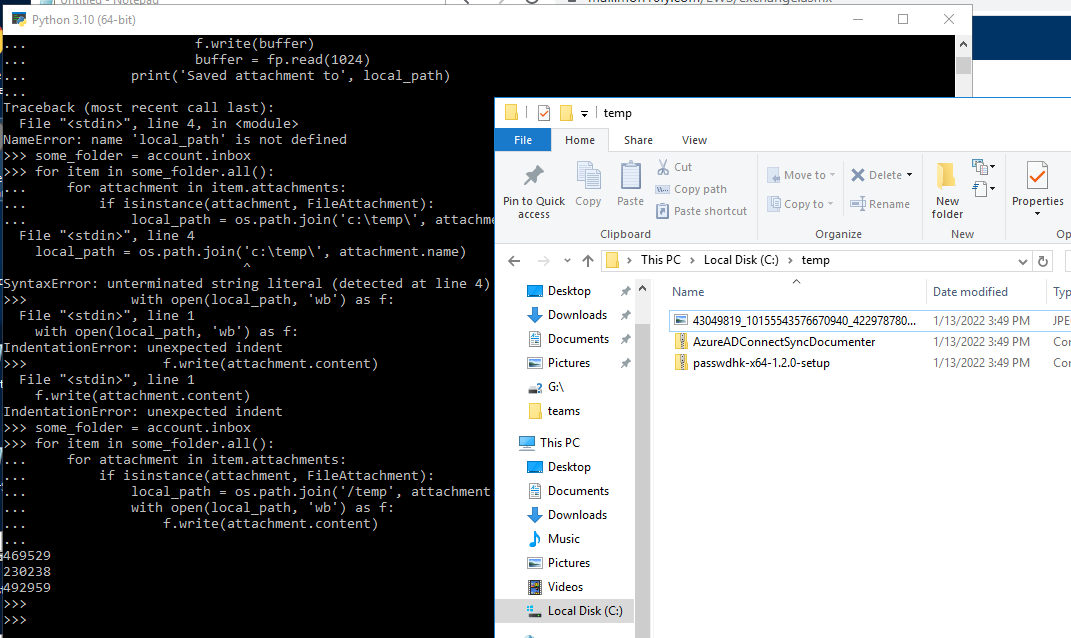The image size is (1071, 638).
Task: Click the Rename icon in Organize
Action: point(858,204)
